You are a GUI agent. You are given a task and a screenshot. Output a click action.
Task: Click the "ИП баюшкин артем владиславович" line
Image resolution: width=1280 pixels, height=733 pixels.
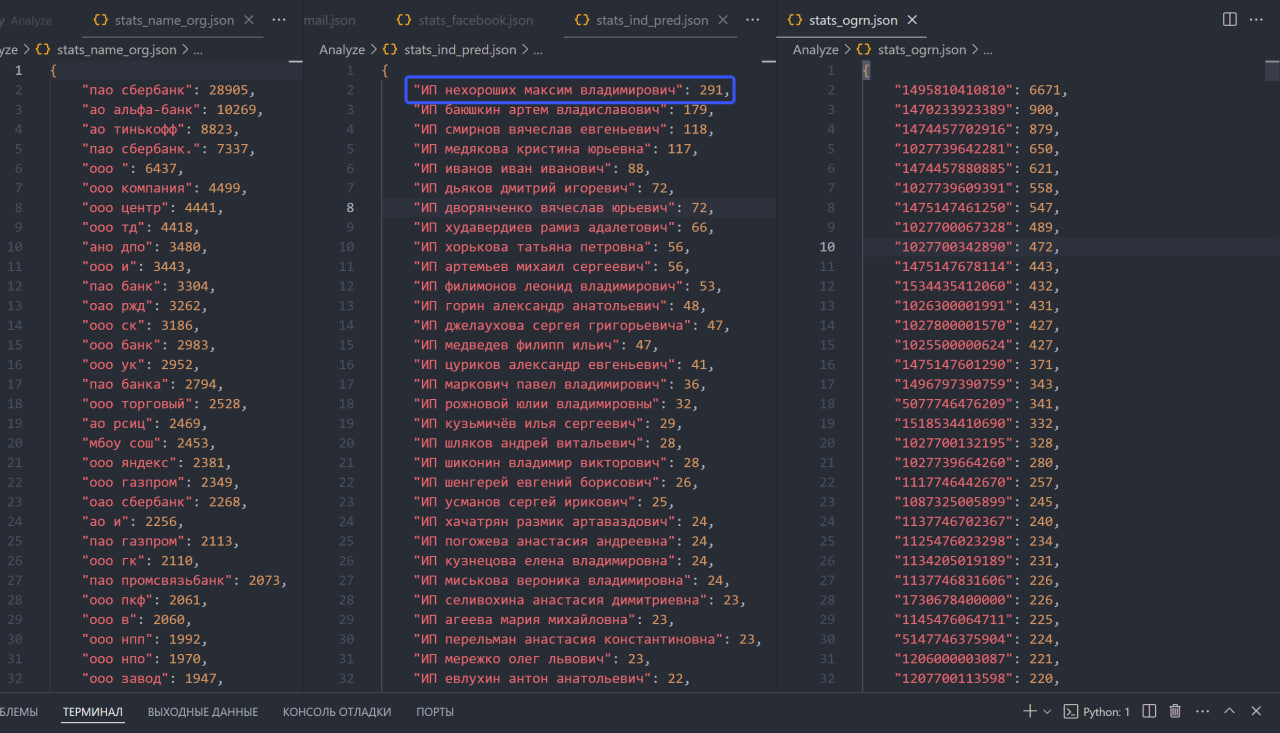click(x=565, y=110)
